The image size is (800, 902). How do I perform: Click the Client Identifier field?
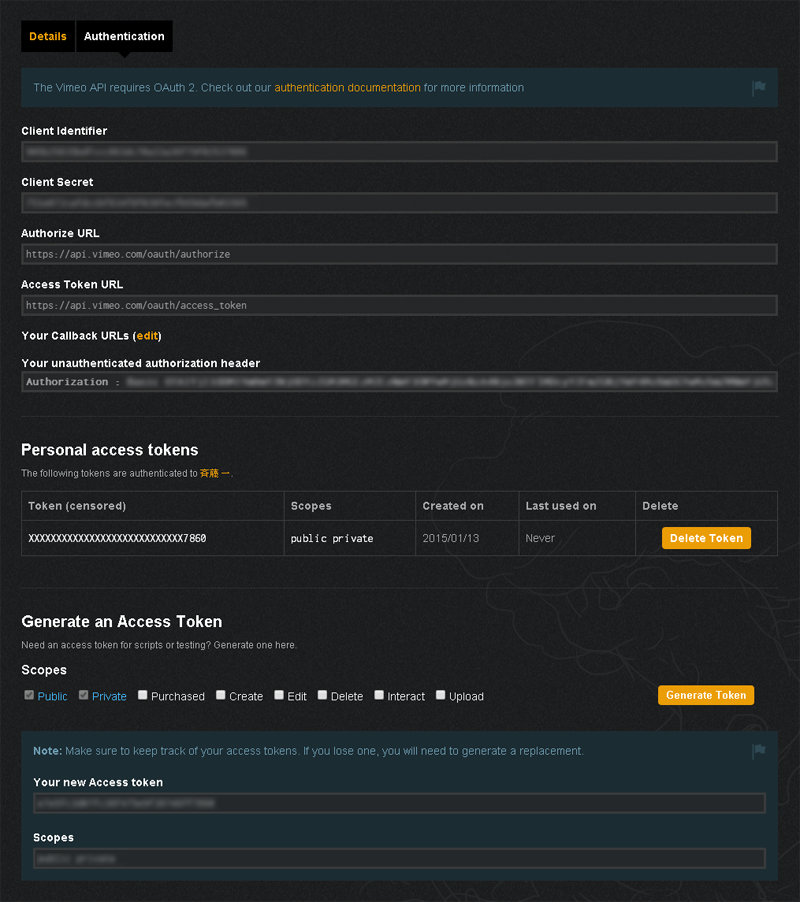399,152
